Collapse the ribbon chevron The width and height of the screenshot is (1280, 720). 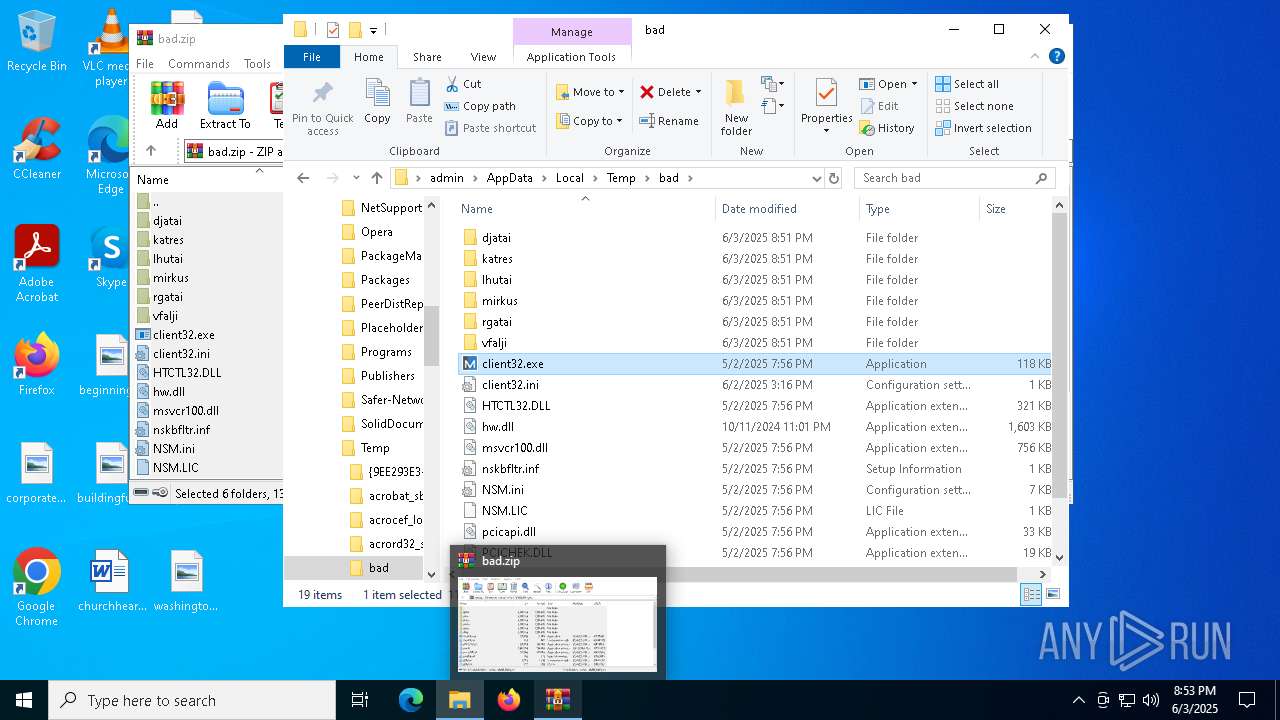pos(1037,57)
